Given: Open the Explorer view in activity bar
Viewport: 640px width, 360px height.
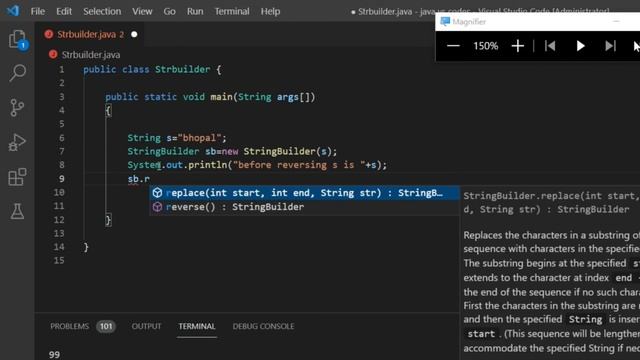Looking at the screenshot, I should 18,39.
